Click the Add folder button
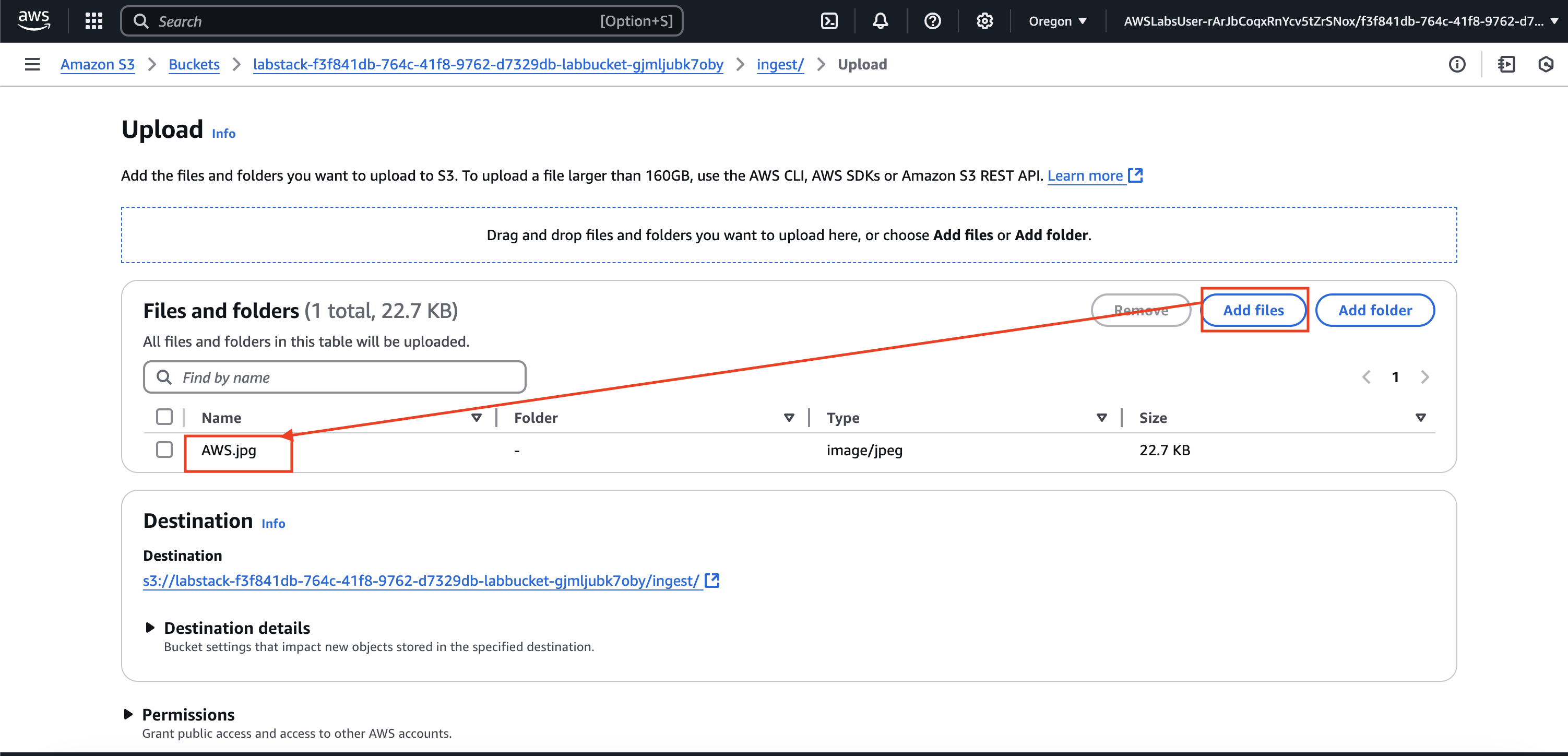Viewport: 1568px width, 756px height. pyautogui.click(x=1374, y=311)
